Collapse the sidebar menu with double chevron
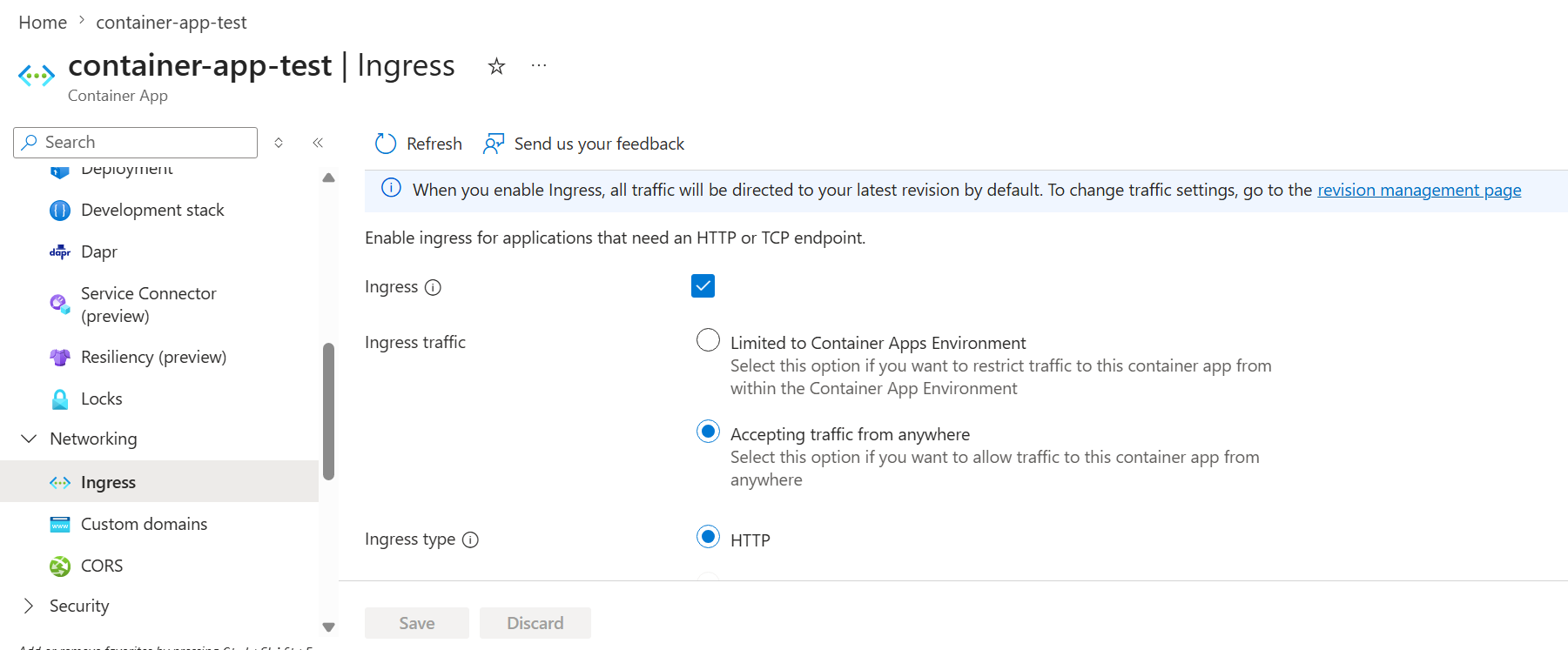The height and width of the screenshot is (650, 1568). (x=318, y=143)
